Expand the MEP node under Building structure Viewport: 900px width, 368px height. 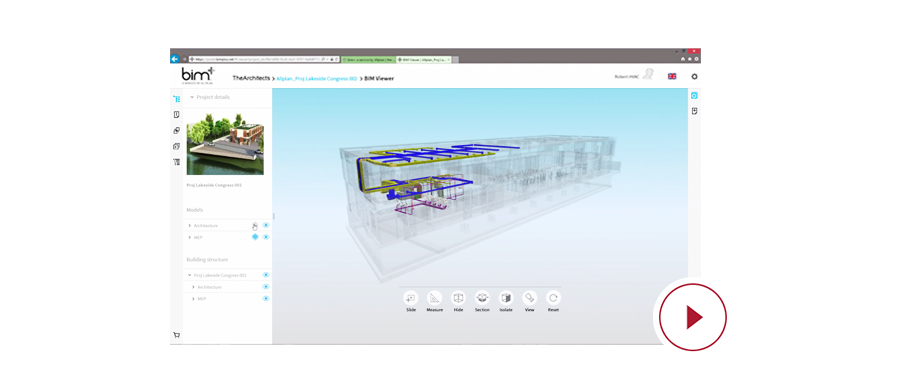tap(193, 299)
